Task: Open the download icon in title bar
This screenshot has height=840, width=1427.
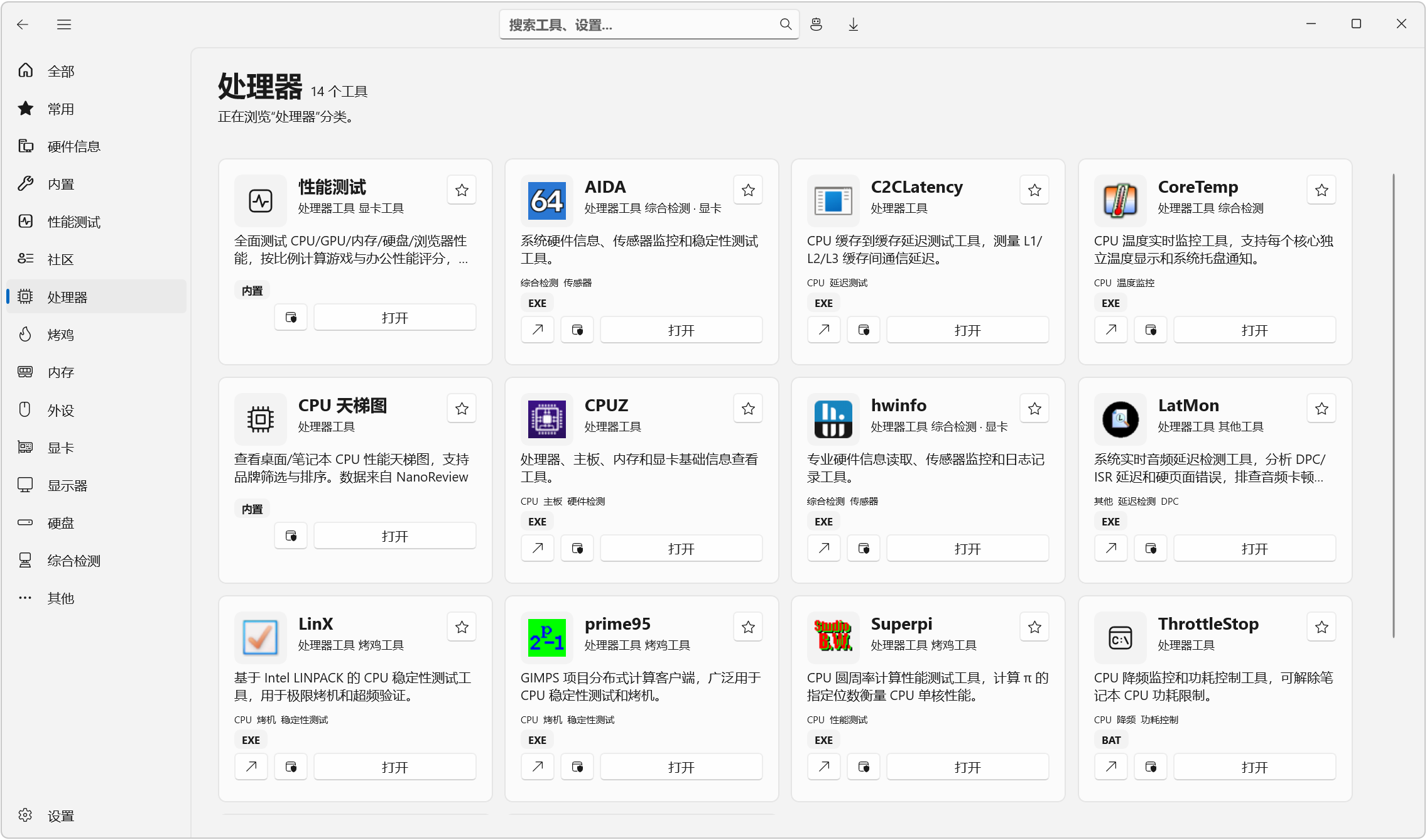Action: [853, 24]
